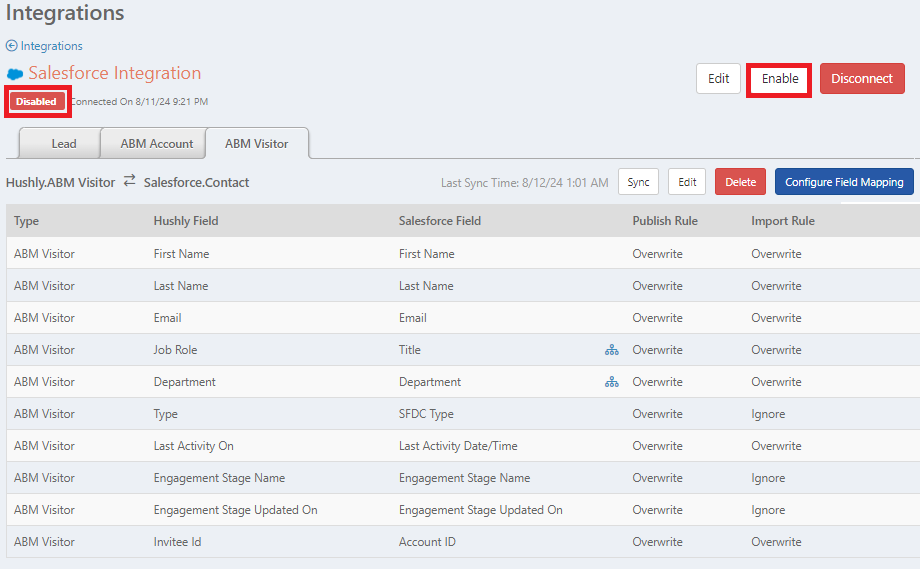
Task: Click the Publish Rule column header
Action: 665,221
